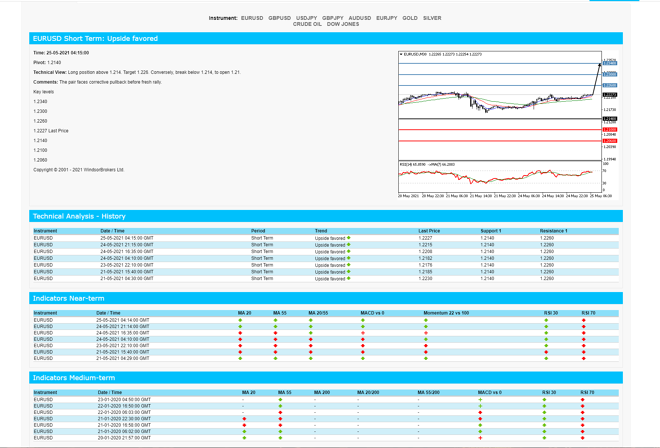Switch to CRUDE OIL instrument
Screen dimensions: 660x448
(307, 24)
